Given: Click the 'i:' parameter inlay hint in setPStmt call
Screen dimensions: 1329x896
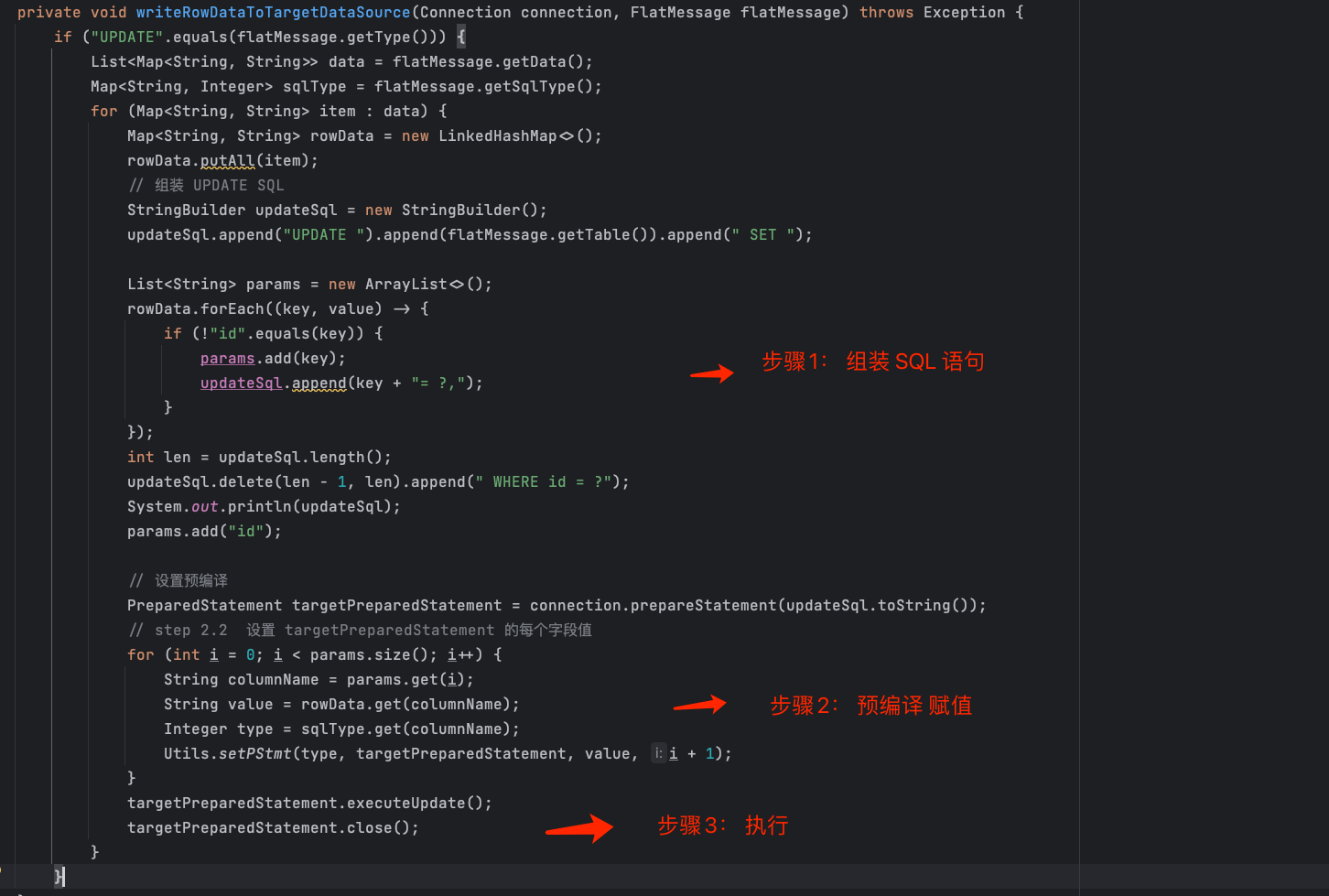Looking at the screenshot, I should click(x=658, y=753).
